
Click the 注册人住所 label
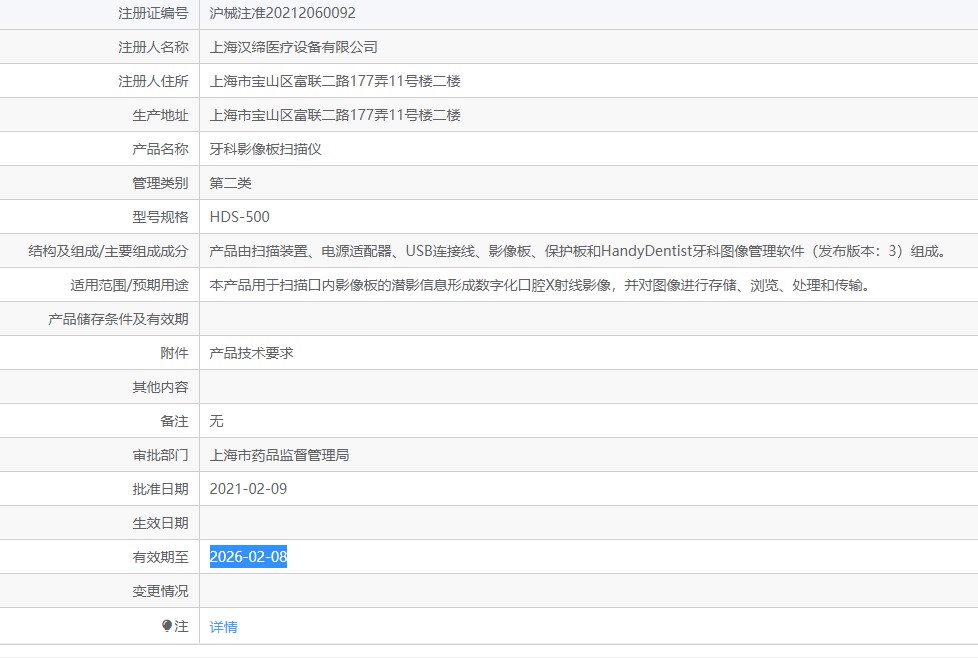153,81
